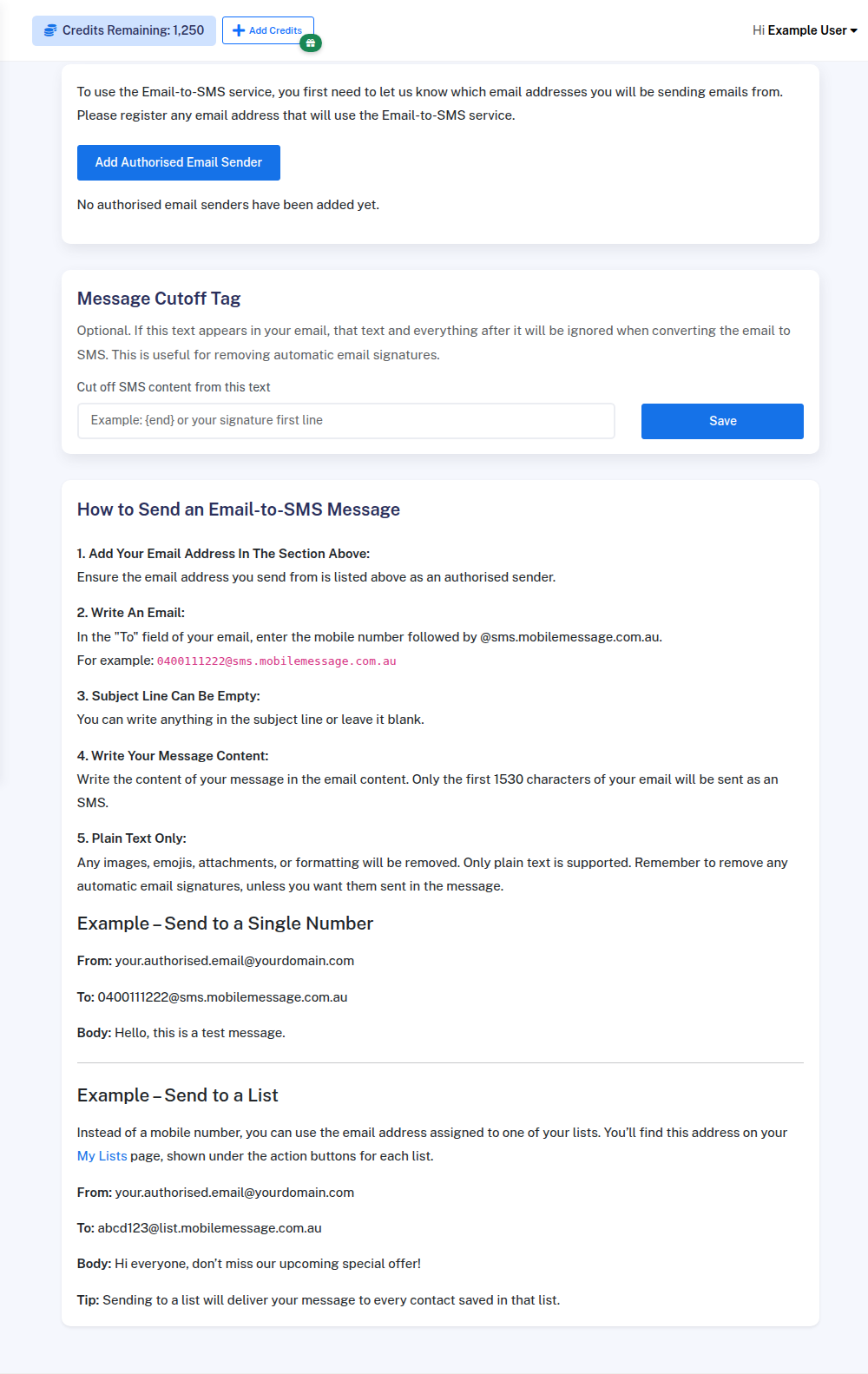
Task: Focus the message cutoff text input field
Action: (345, 421)
